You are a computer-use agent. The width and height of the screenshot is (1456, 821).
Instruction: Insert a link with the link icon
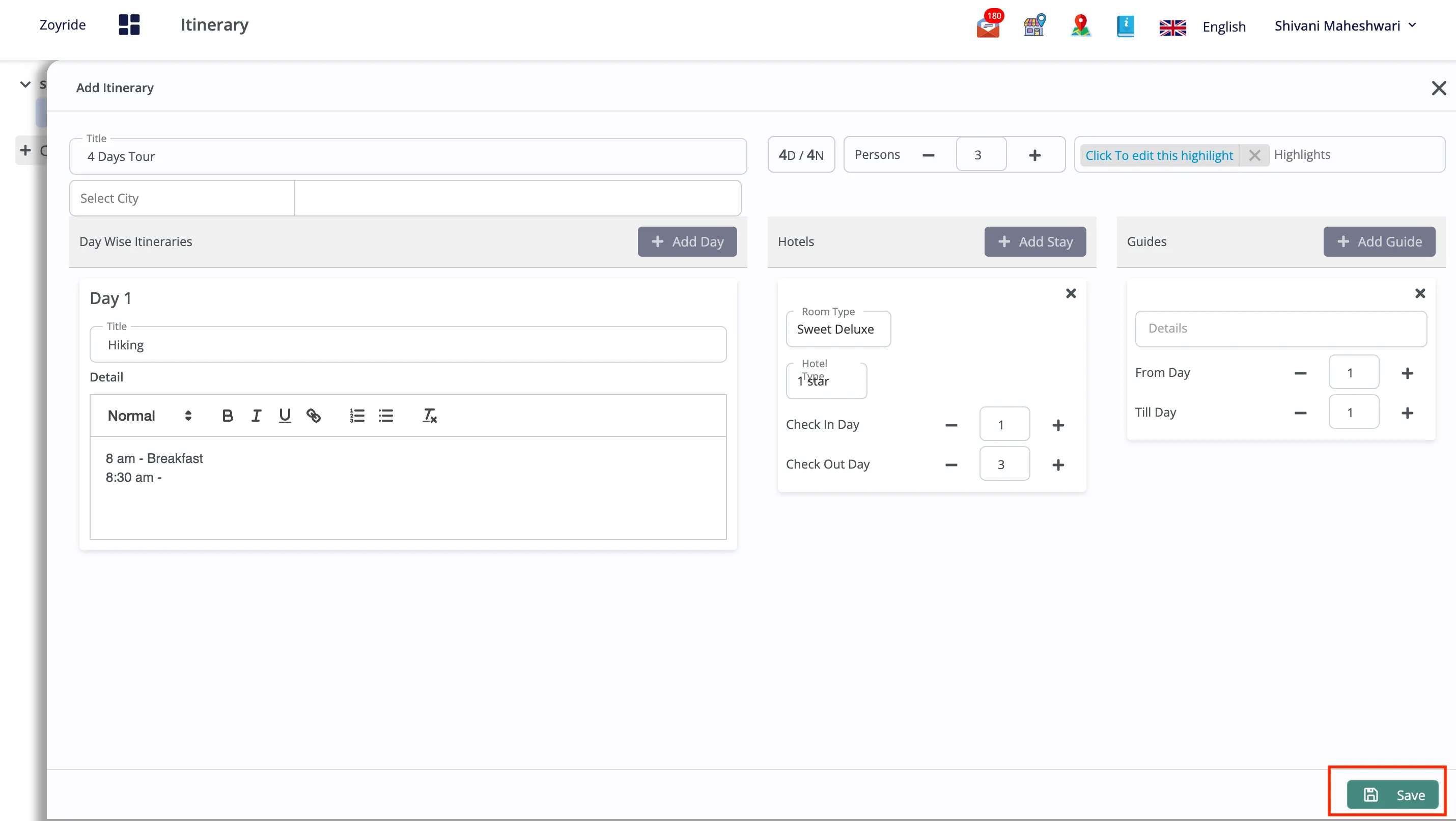click(x=314, y=416)
